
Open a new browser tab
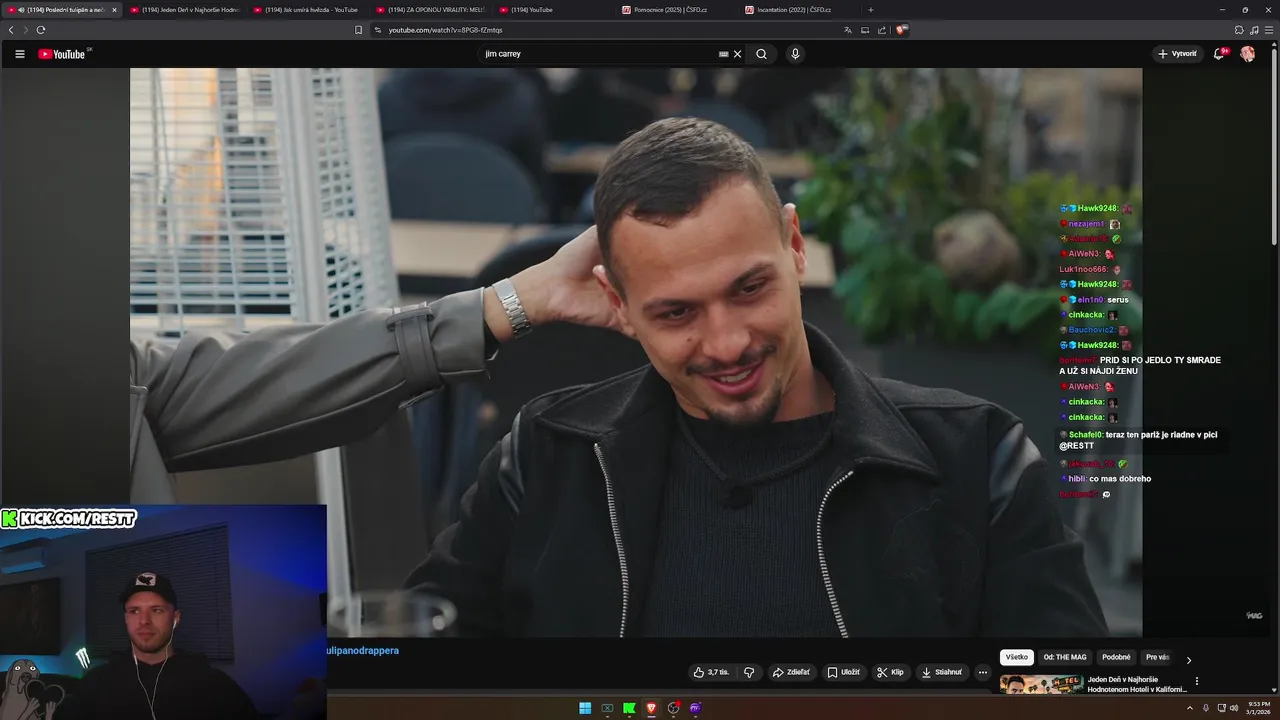coord(870,10)
